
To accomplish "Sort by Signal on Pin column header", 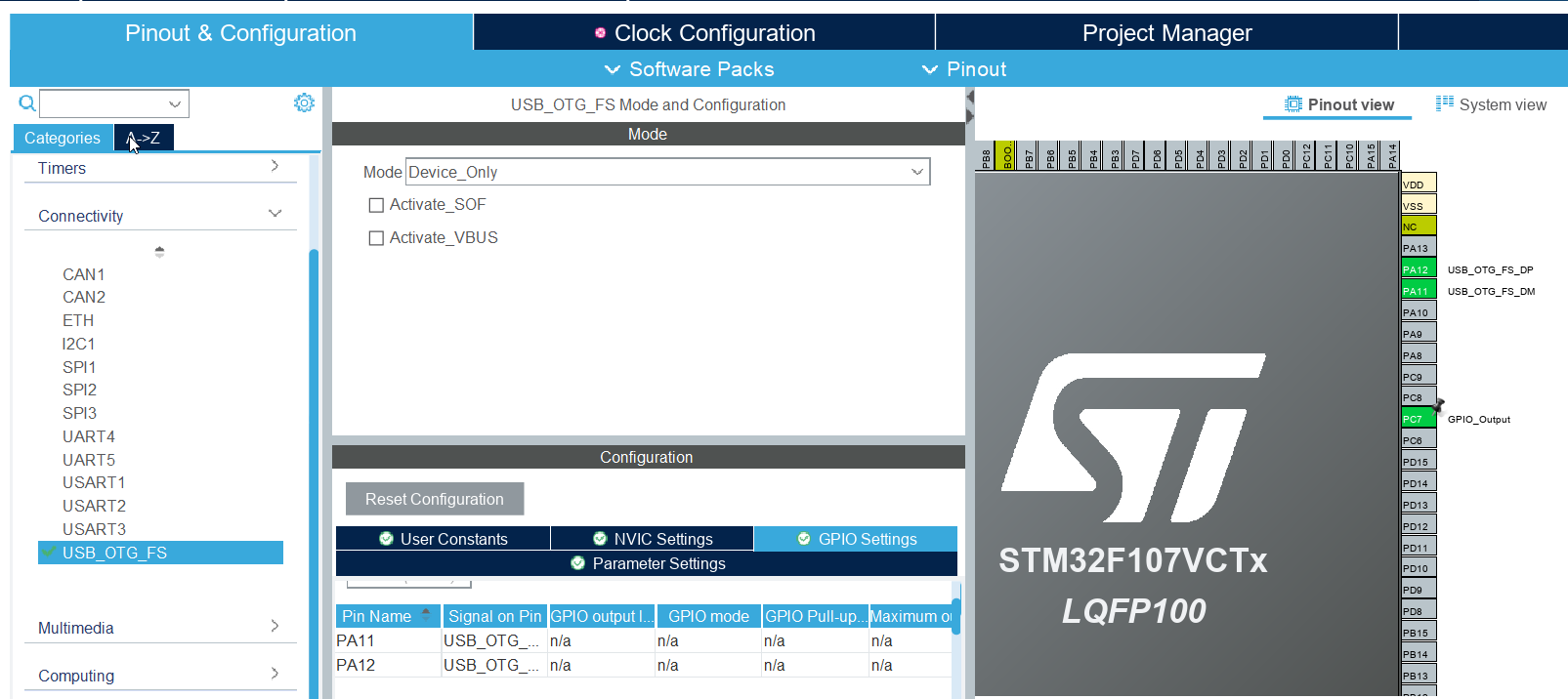I will (x=494, y=616).
